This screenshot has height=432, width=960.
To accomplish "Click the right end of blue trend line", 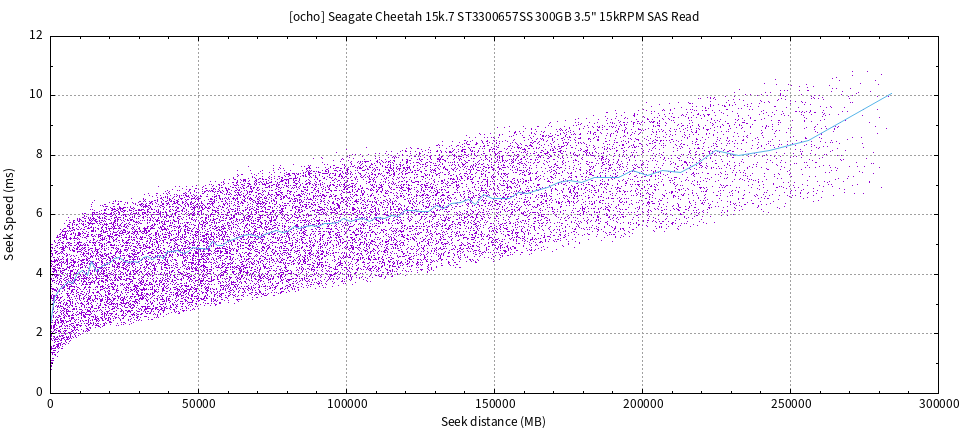I will click(889, 95).
